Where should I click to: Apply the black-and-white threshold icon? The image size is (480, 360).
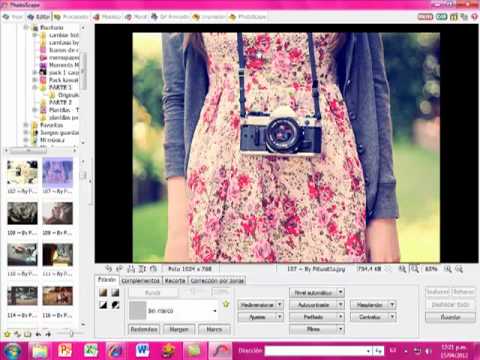coord(103,305)
